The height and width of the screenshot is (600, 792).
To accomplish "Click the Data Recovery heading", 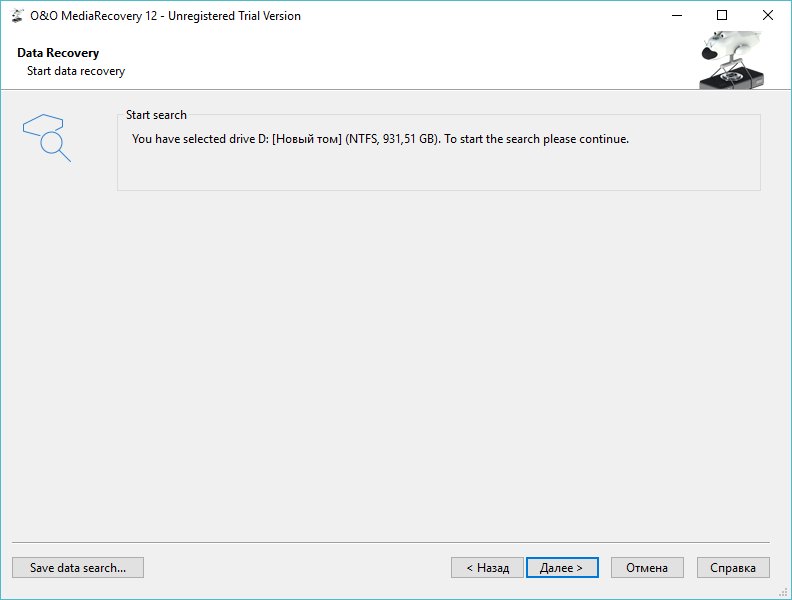I will click(58, 53).
